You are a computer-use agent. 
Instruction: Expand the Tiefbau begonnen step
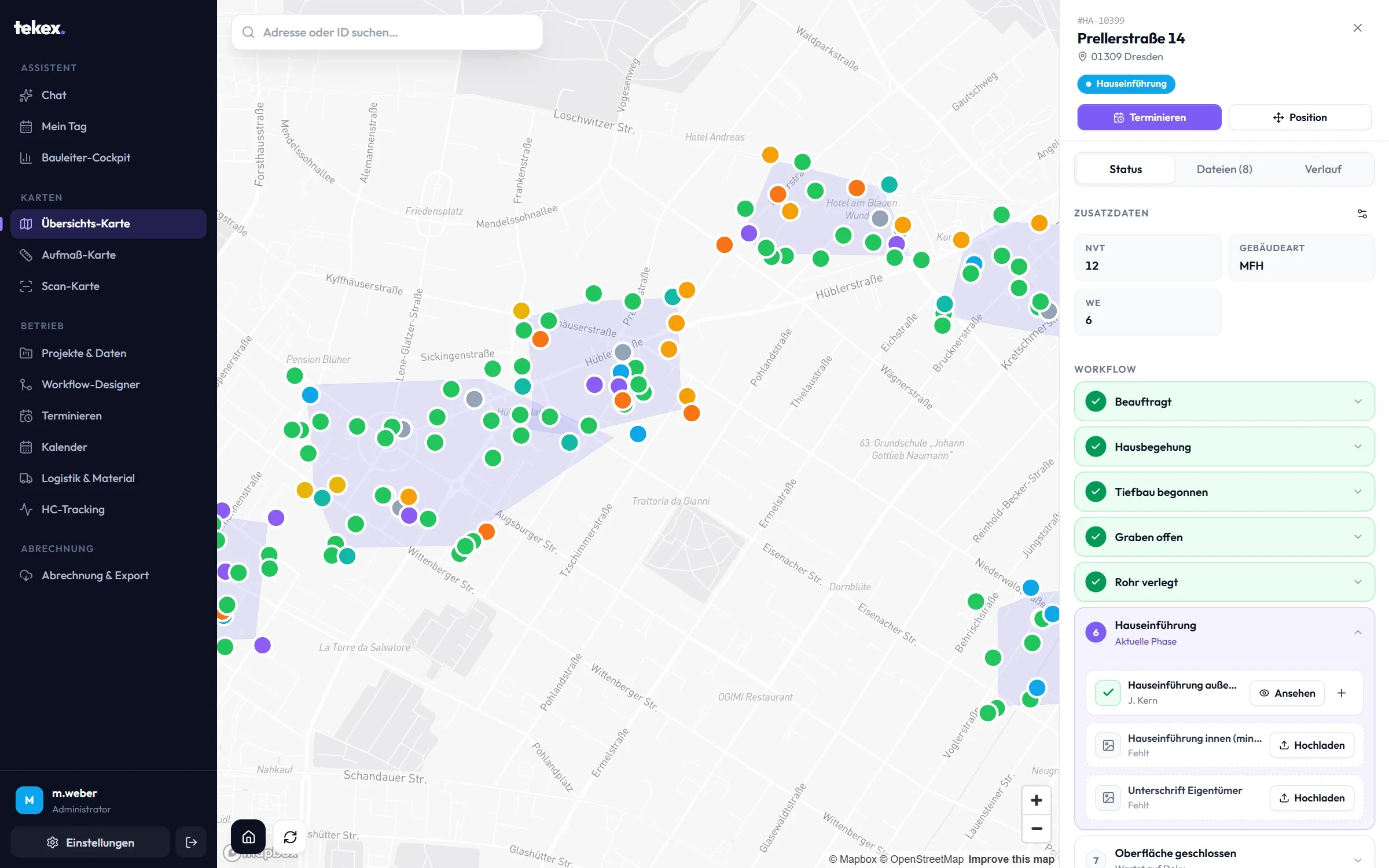(x=1225, y=492)
